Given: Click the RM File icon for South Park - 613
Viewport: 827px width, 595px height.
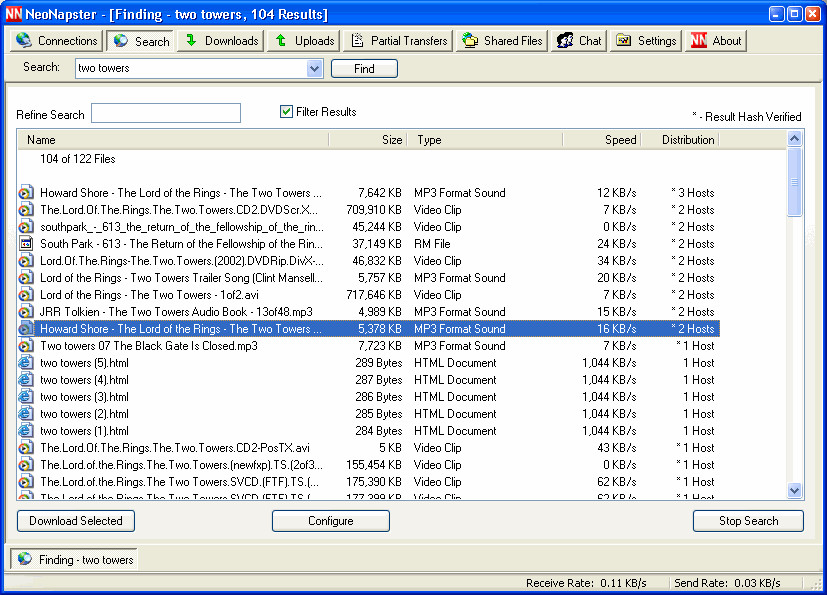Looking at the screenshot, I should [x=26, y=244].
